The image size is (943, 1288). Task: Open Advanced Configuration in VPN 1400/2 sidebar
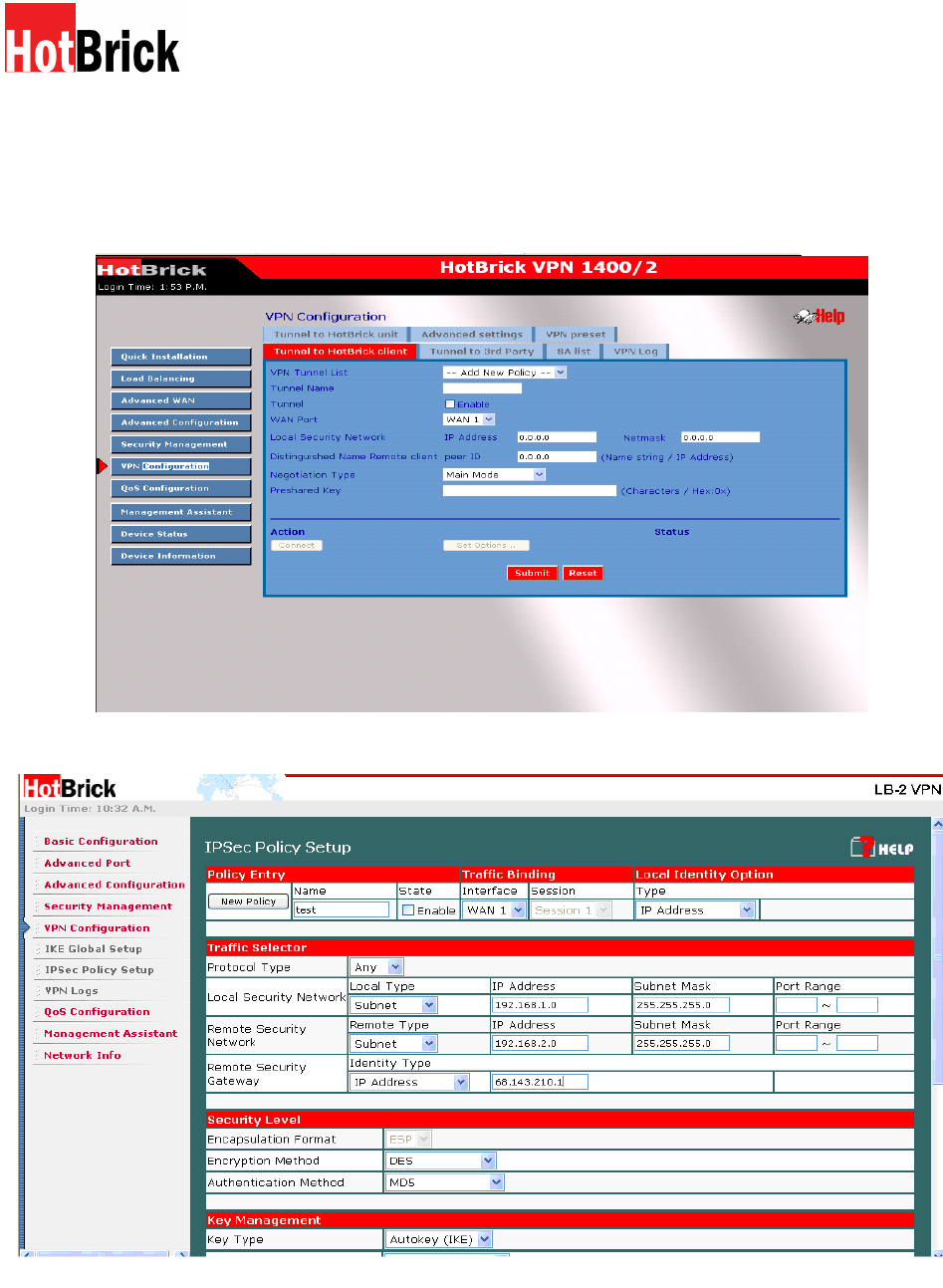[x=180, y=422]
